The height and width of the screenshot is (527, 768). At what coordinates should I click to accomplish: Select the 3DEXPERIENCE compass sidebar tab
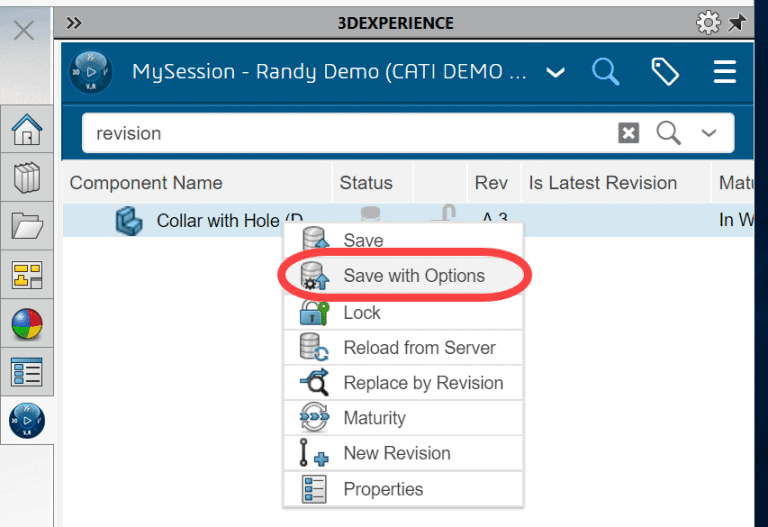(x=27, y=421)
